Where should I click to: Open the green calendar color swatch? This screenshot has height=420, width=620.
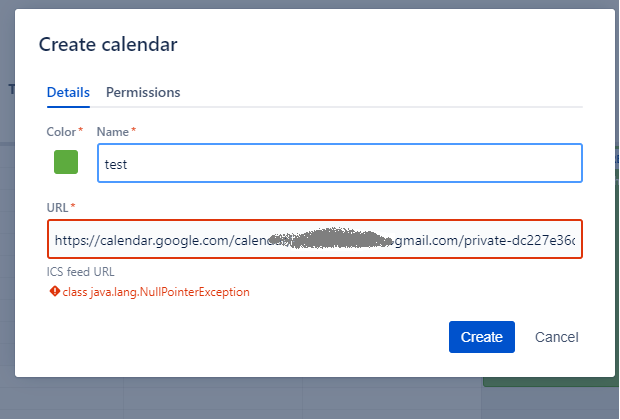[x=66, y=162]
